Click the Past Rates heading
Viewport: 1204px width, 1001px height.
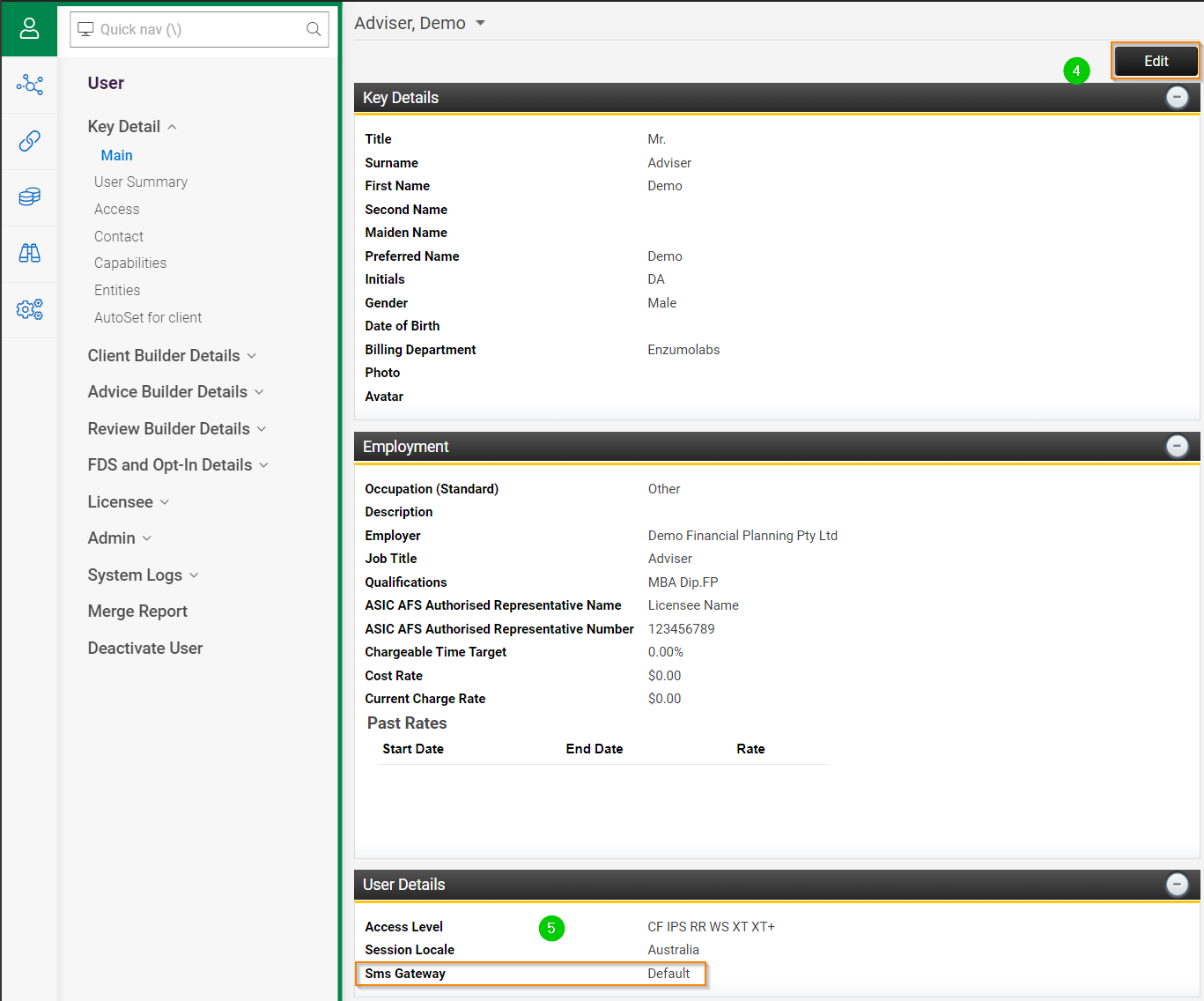click(x=407, y=723)
